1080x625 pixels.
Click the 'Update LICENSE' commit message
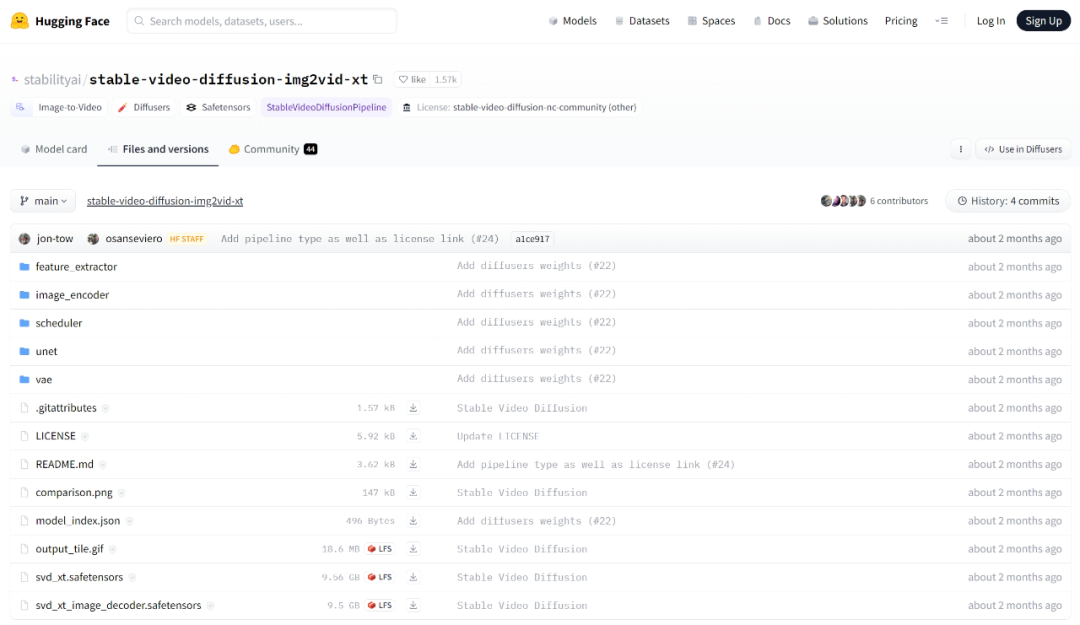pos(498,436)
